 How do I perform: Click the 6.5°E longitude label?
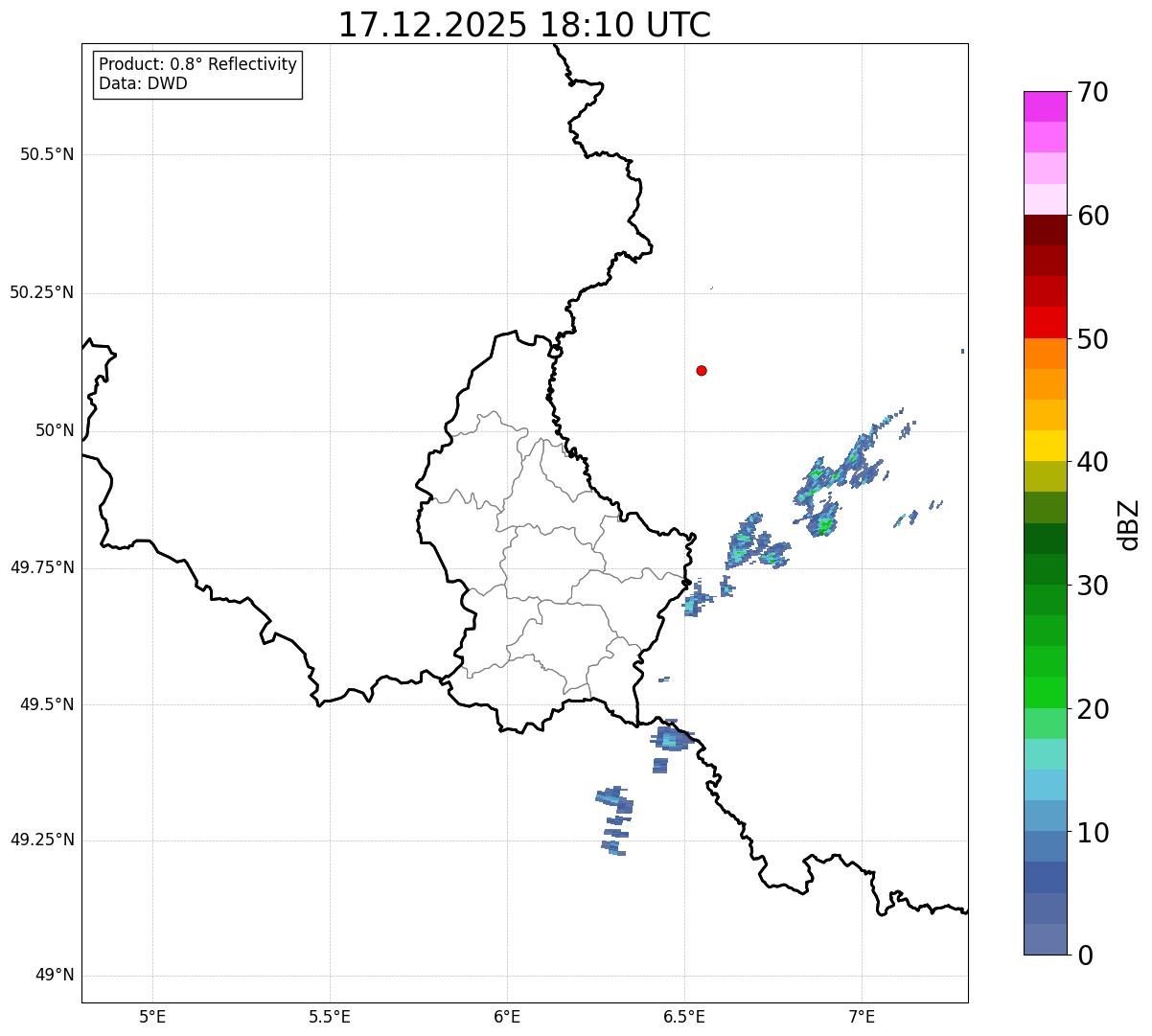[x=684, y=1016]
